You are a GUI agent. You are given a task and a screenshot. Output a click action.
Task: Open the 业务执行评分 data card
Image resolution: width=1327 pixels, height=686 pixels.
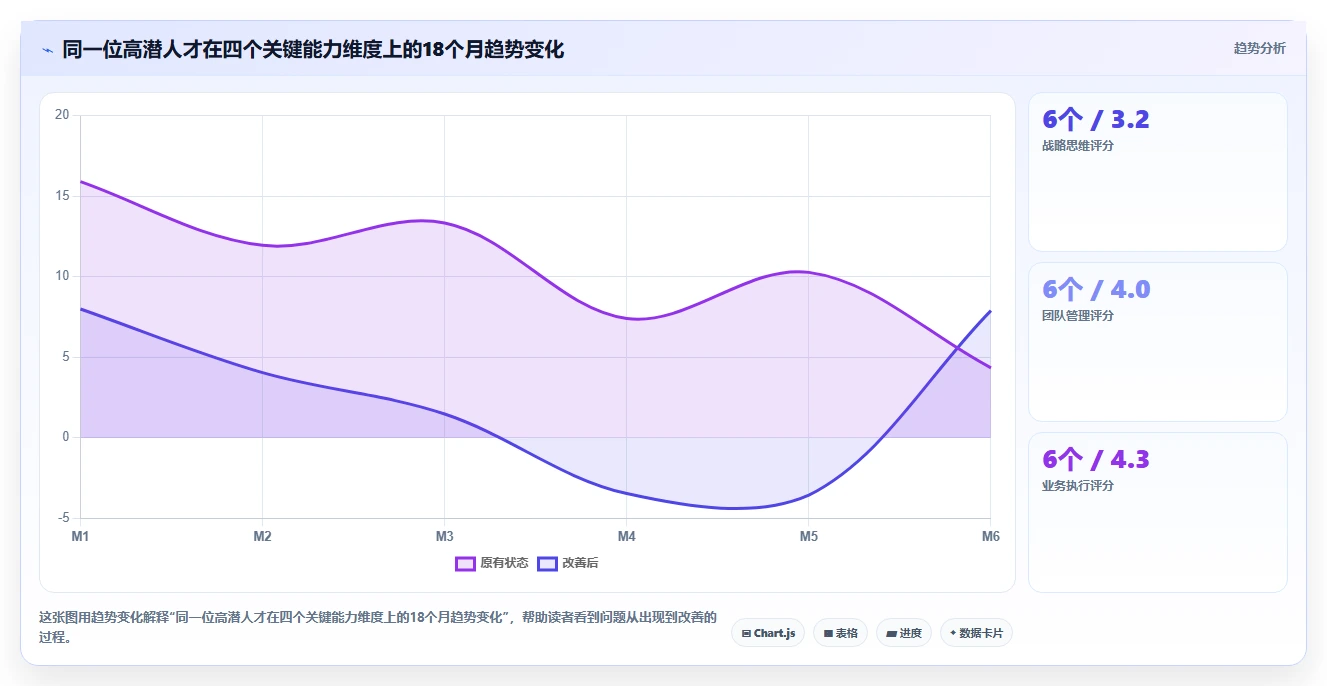[1157, 512]
